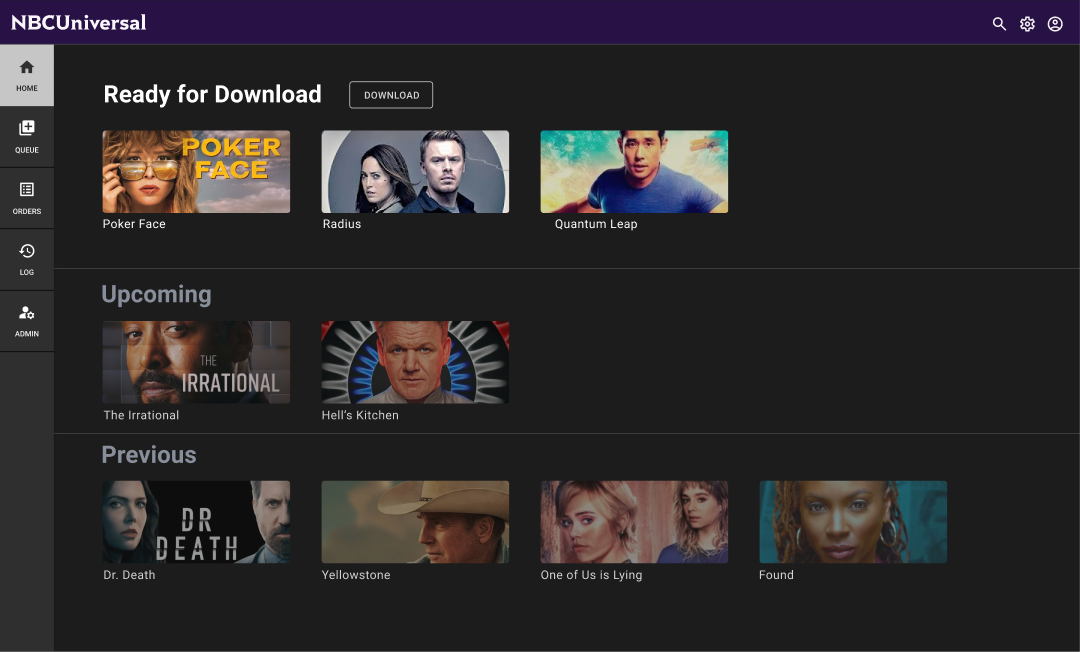Viewport: 1080px width, 652px height.
Task: Open the One of Us is Lying thumbnail
Action: [x=634, y=522]
